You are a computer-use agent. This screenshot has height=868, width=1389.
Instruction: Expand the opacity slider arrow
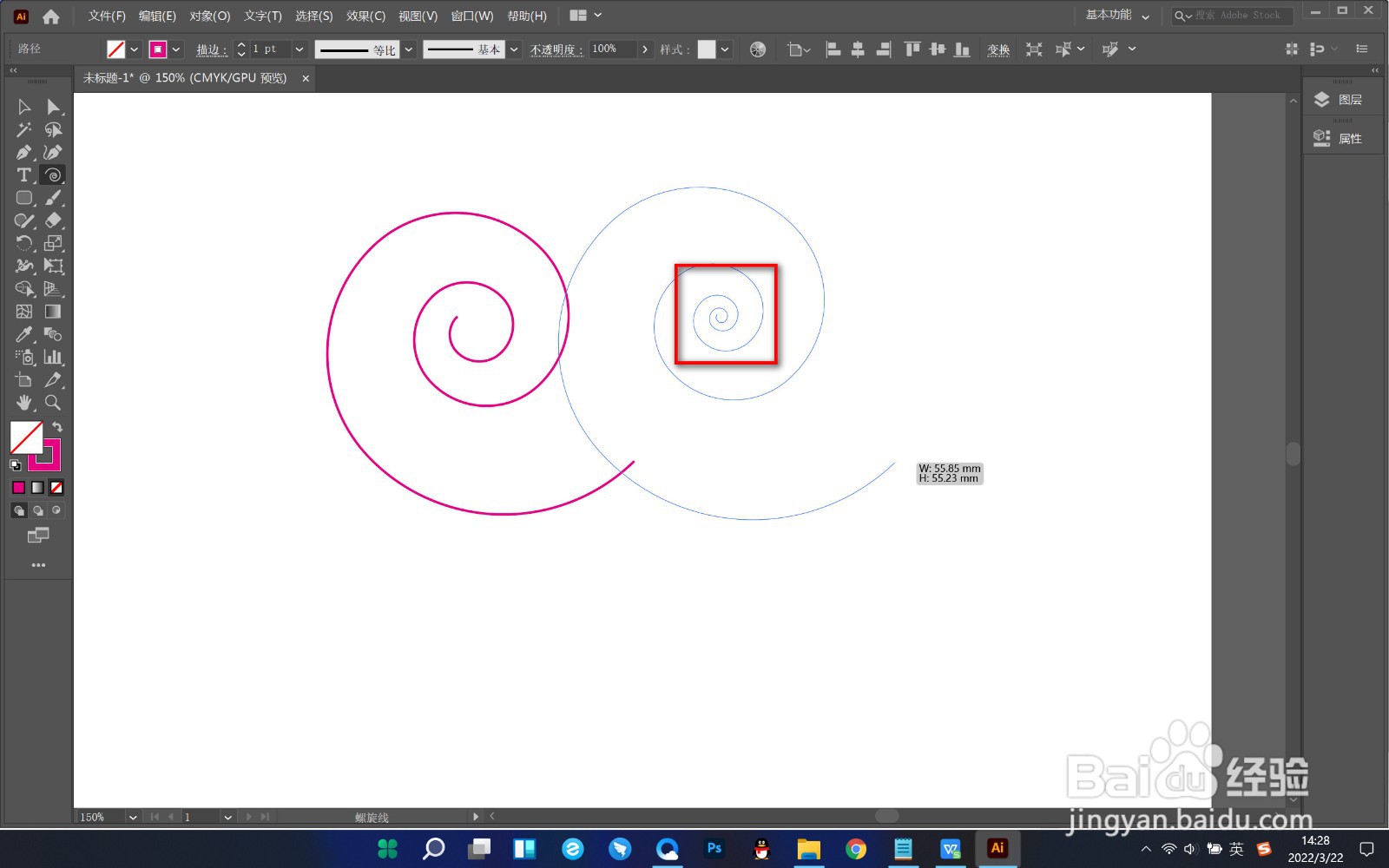click(645, 49)
